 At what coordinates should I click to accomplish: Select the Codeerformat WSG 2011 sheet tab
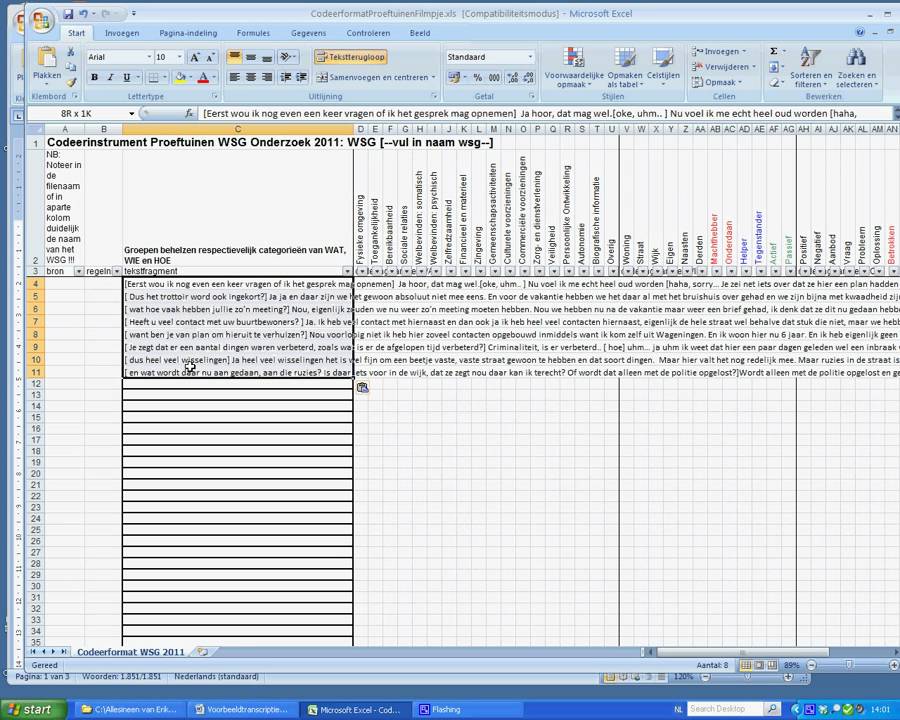(131, 652)
